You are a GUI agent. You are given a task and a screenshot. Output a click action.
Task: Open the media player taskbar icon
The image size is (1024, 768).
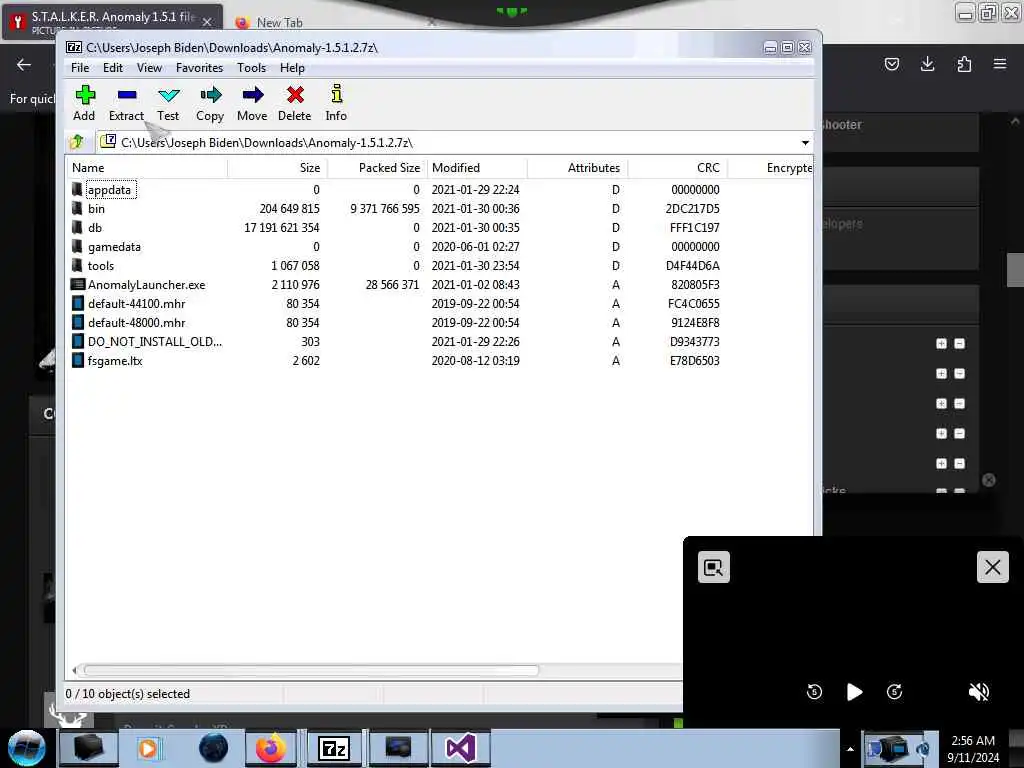pyautogui.click(x=148, y=748)
